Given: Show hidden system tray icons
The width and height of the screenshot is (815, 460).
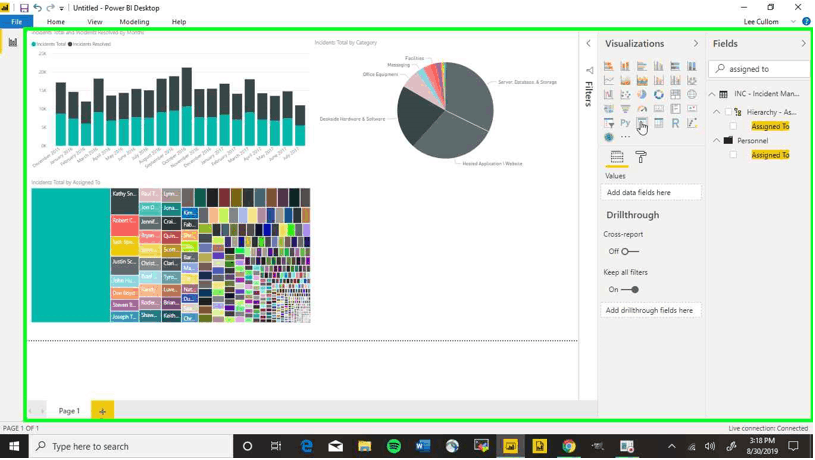Looking at the screenshot, I should click(x=672, y=446).
